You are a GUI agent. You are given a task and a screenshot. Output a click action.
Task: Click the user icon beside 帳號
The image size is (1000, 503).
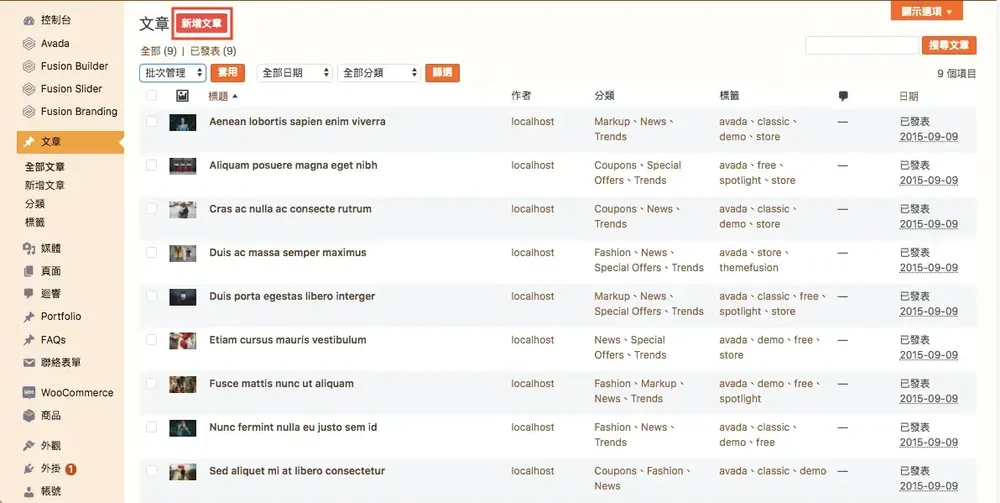tap(29, 492)
